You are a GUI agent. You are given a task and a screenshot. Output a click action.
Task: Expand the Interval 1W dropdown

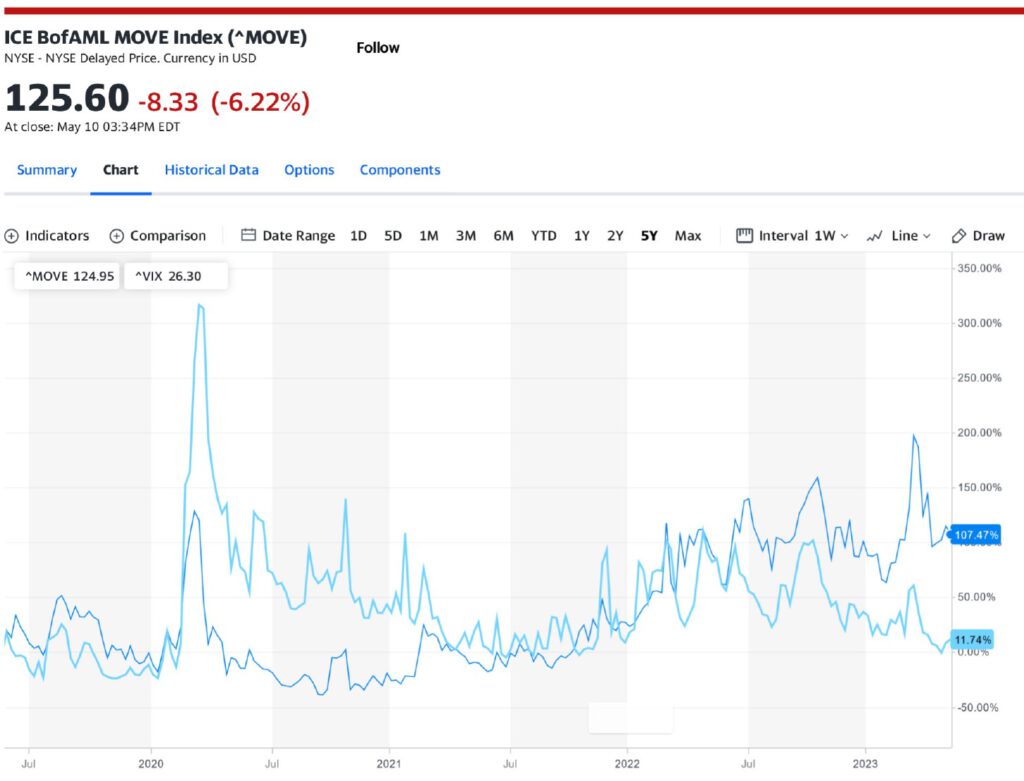click(x=844, y=236)
